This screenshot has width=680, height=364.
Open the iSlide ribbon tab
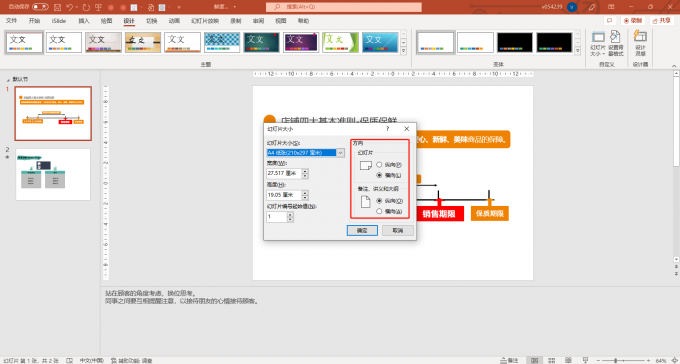(59, 21)
